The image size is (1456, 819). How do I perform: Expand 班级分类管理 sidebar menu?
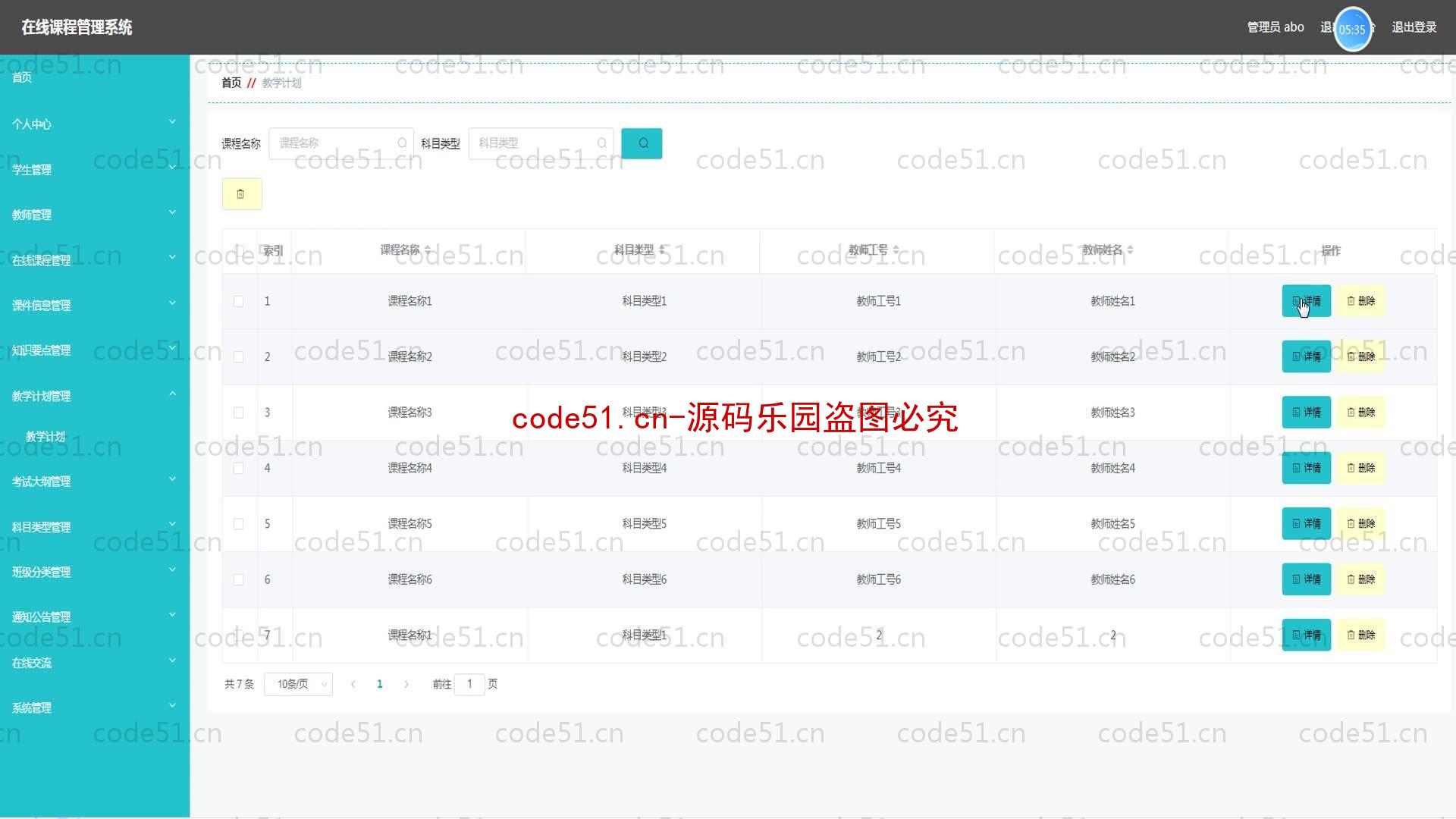point(95,572)
